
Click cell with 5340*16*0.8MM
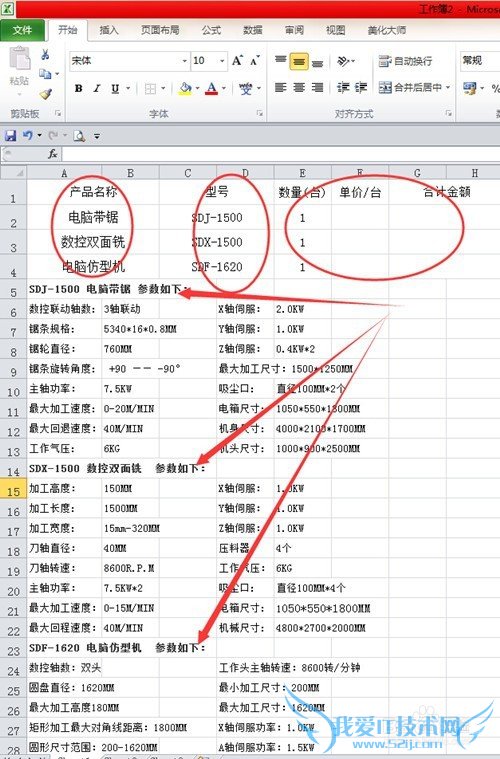[x=140, y=329]
